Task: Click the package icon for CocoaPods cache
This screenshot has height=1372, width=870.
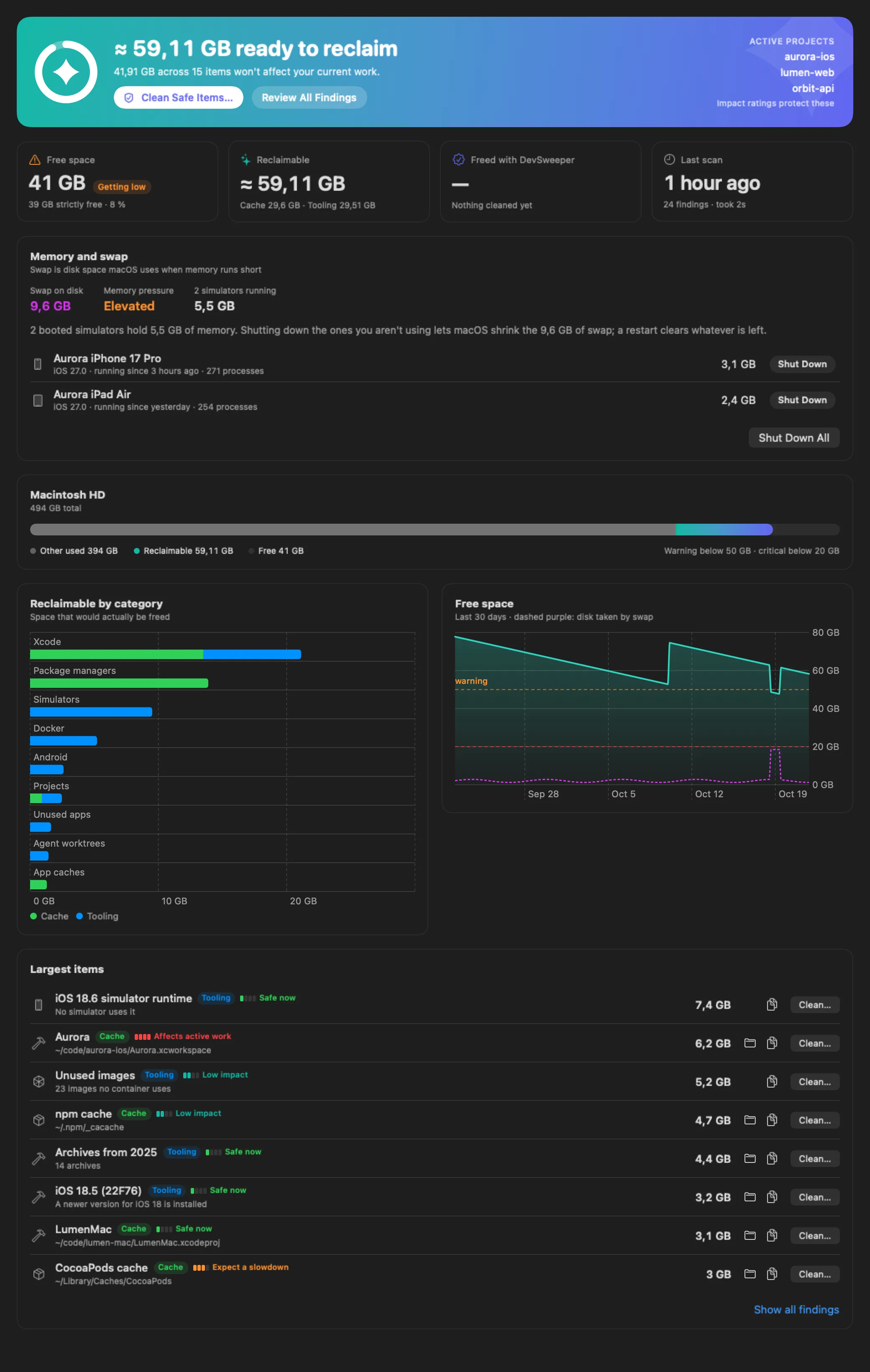Action: coord(38,1274)
